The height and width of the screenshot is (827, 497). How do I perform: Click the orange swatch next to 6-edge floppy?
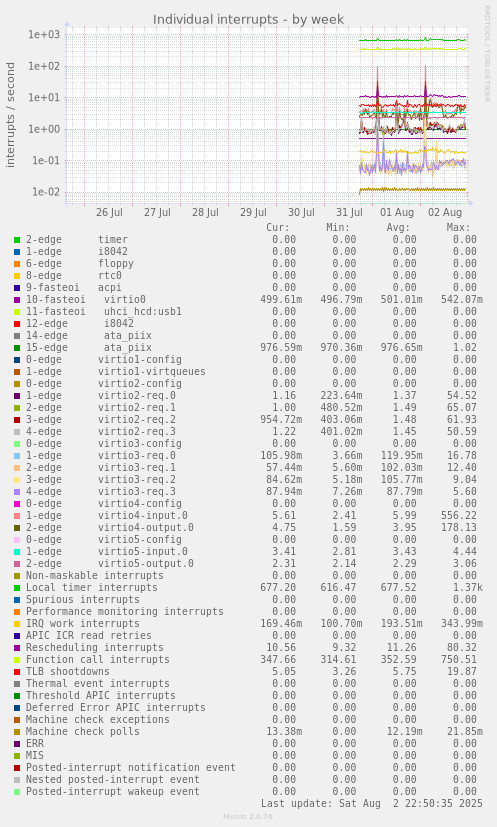pos(17,264)
